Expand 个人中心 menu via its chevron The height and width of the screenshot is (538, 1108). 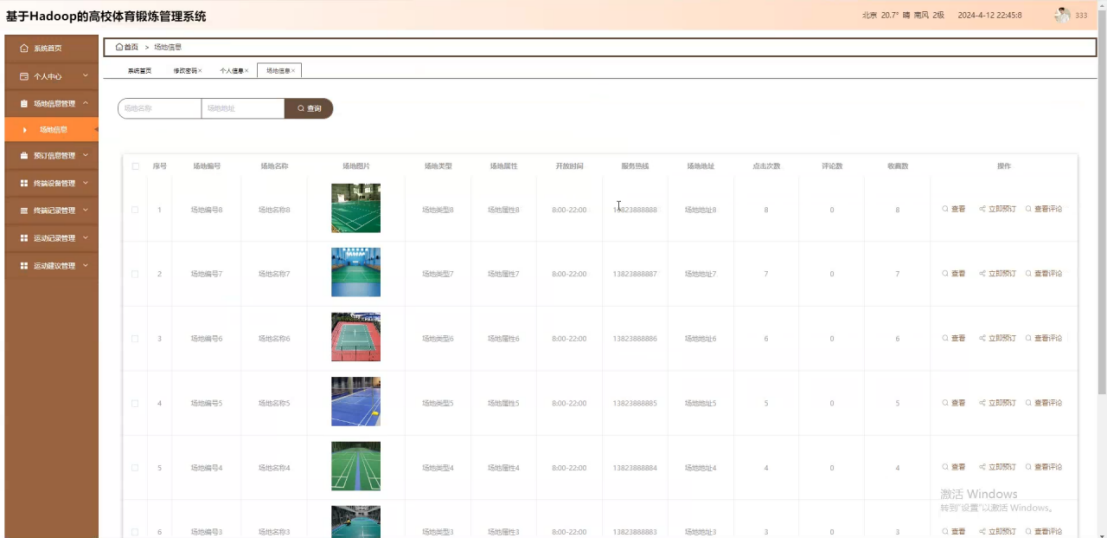click(86, 76)
